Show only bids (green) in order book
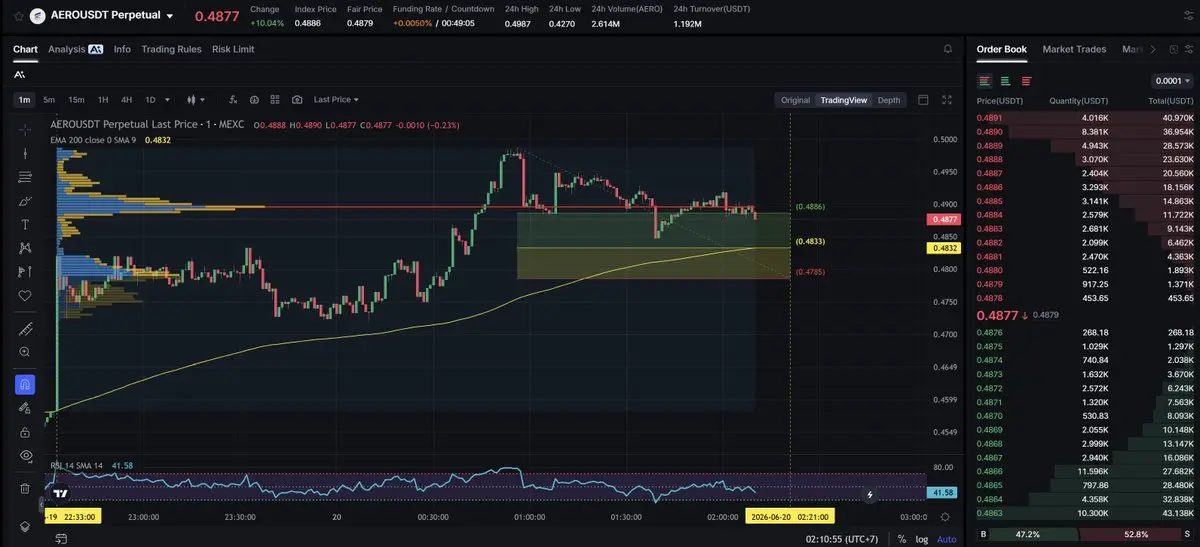1200x547 pixels. pos(1005,81)
